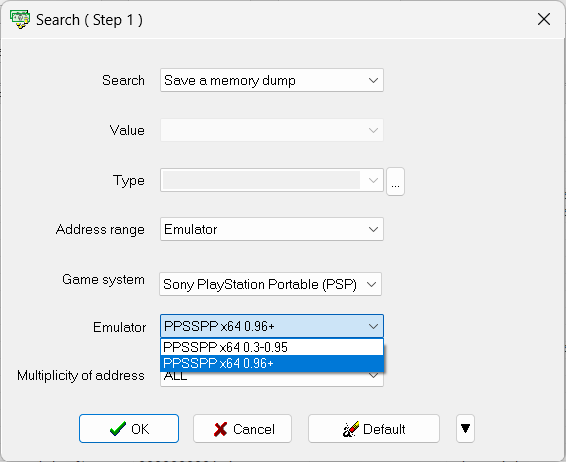
Task: Click the Type dropdown field
Action: click(x=271, y=180)
